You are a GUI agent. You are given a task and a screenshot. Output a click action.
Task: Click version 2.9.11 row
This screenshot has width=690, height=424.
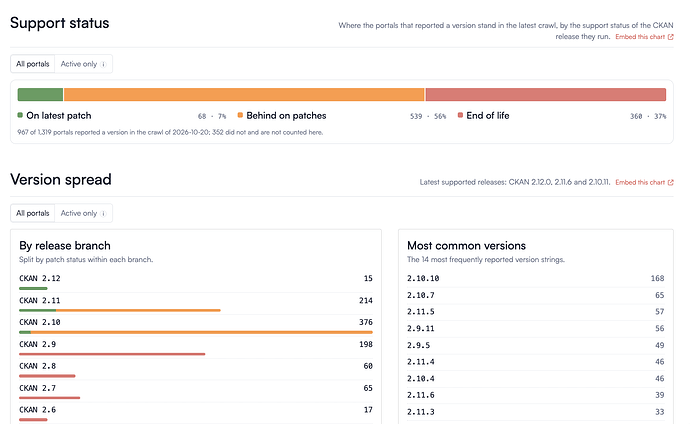pos(536,329)
